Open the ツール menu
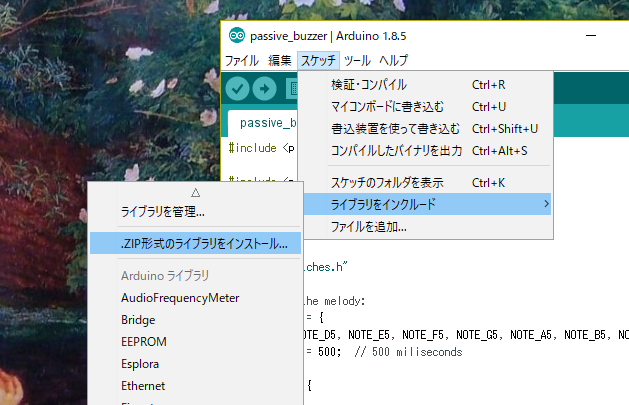This screenshot has width=629, height=405. pos(357,61)
